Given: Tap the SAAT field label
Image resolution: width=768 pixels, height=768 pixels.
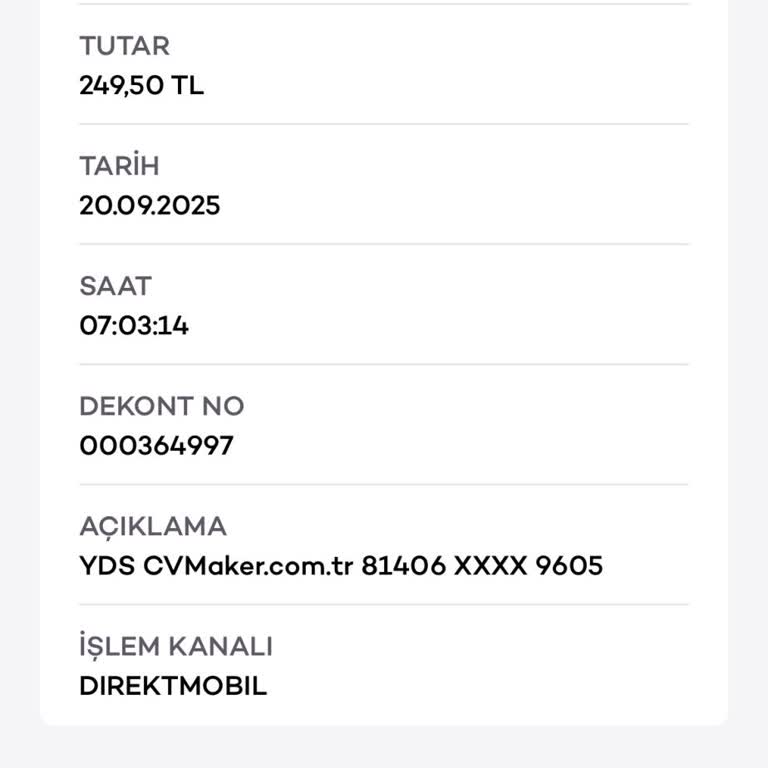Looking at the screenshot, I should point(115,286).
